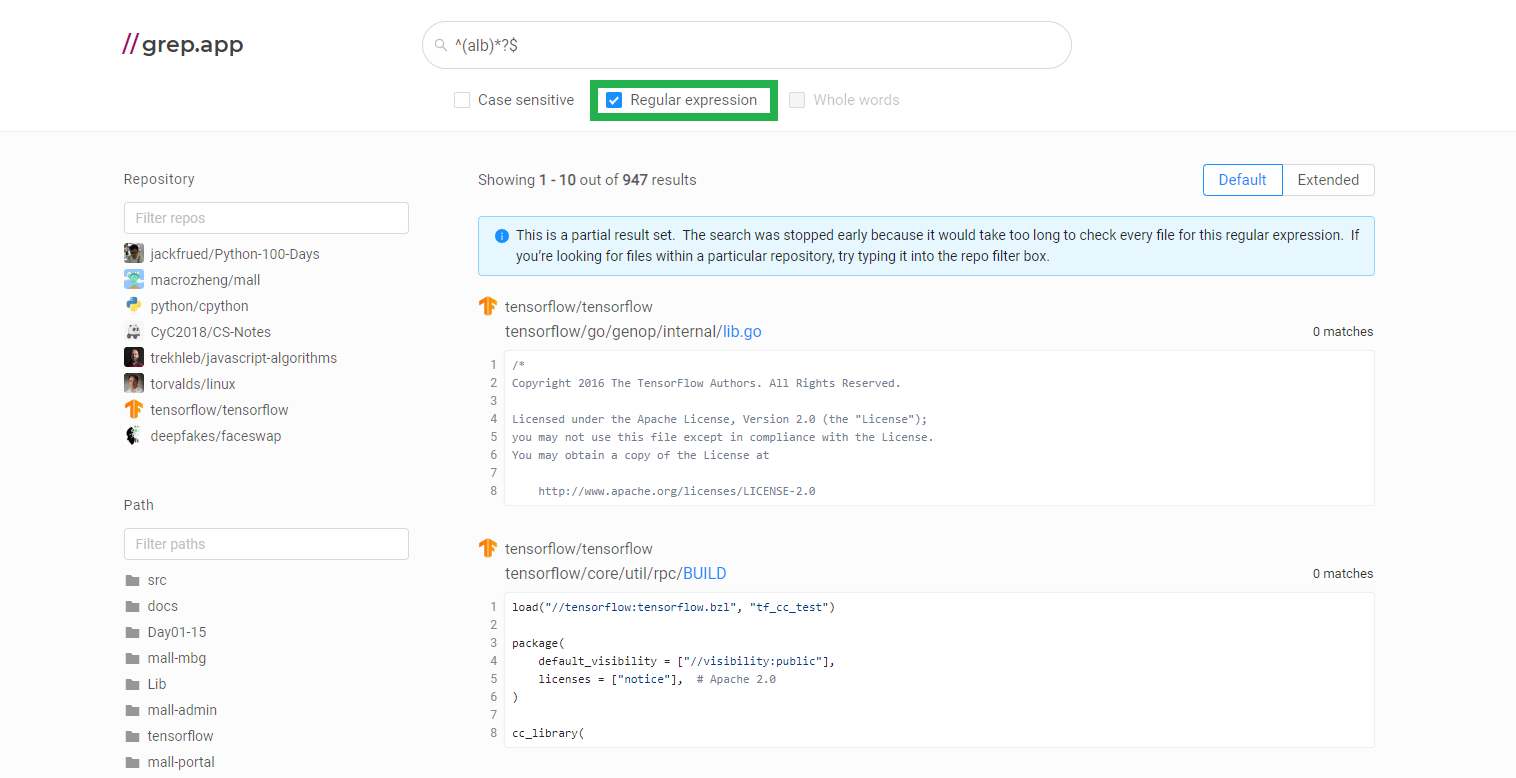
Task: Click the Filter paths input field
Action: (266, 544)
